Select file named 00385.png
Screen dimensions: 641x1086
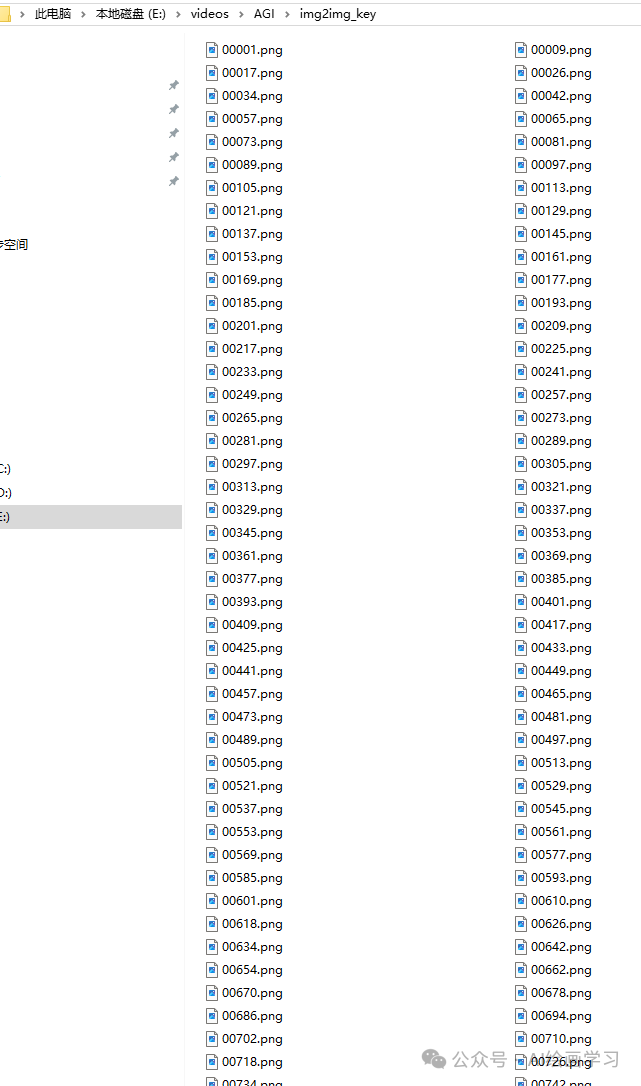point(554,579)
